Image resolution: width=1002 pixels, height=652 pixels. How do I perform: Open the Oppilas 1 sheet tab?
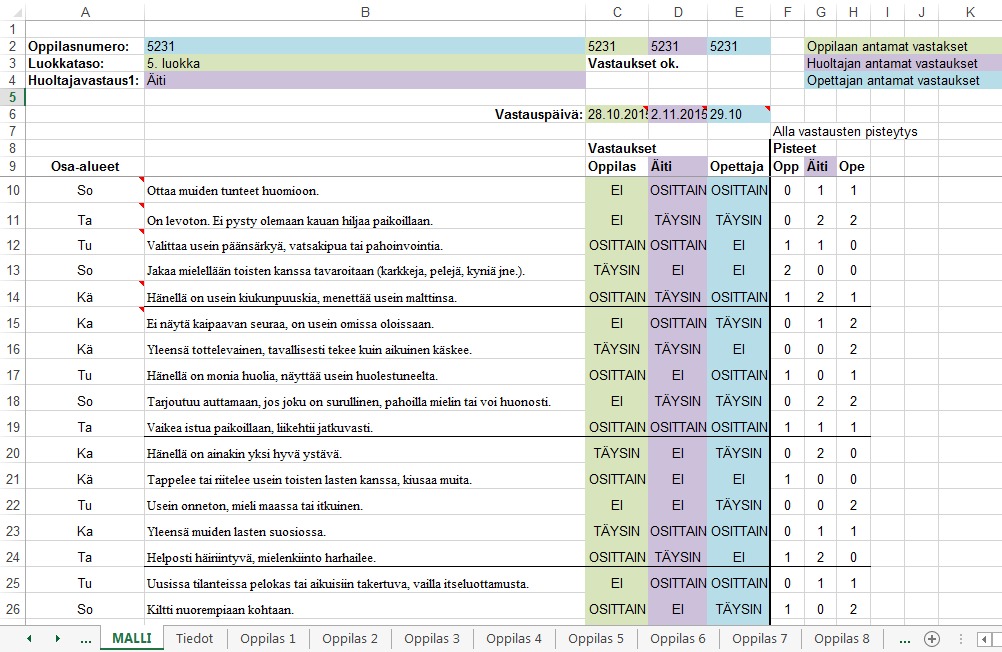[268, 638]
